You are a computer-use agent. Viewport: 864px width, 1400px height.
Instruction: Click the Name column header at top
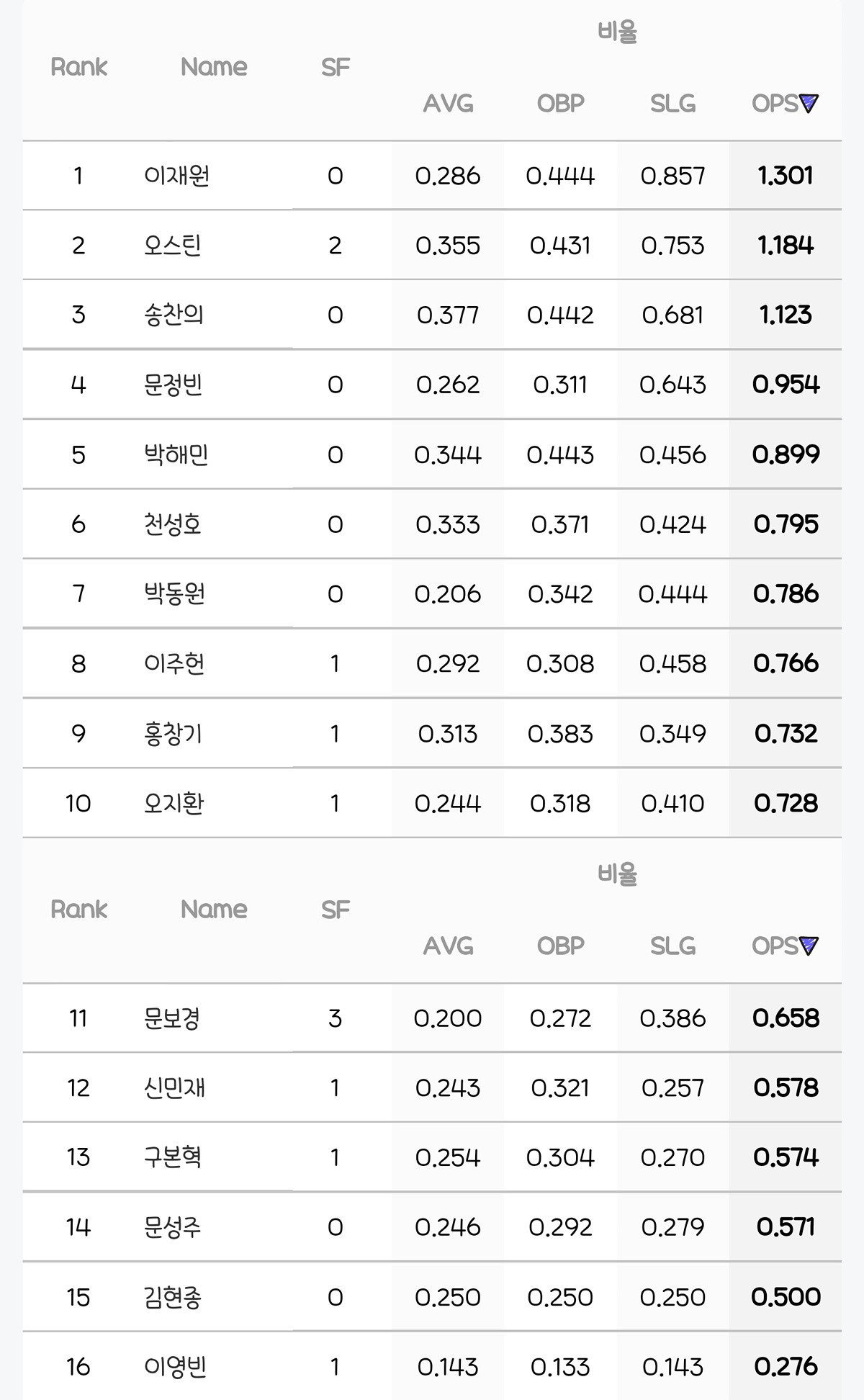pyautogui.click(x=214, y=67)
